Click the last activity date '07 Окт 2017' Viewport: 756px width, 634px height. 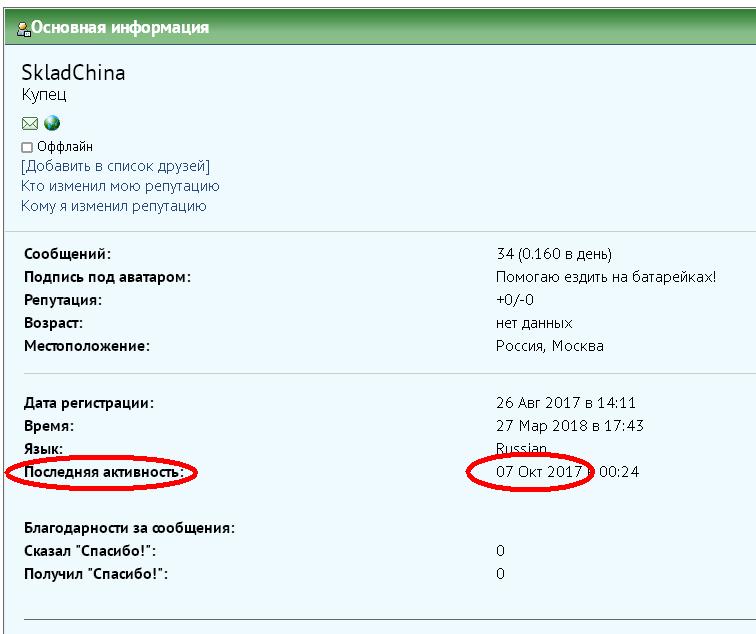[x=539, y=472]
